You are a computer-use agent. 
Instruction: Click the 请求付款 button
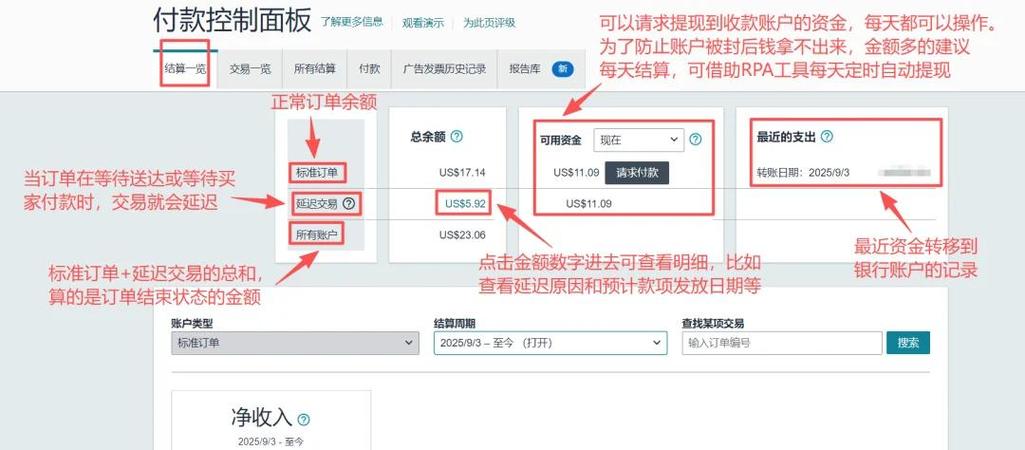(637, 173)
